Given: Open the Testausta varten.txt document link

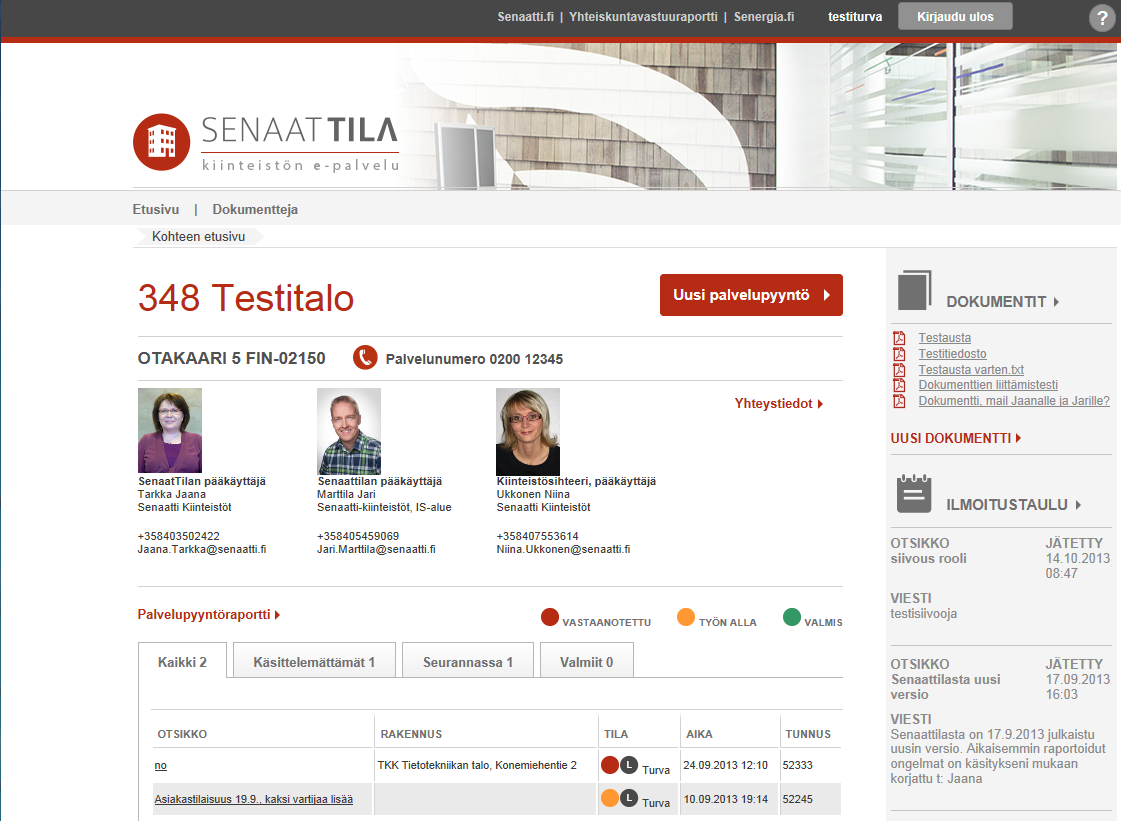Looking at the screenshot, I should [x=971, y=369].
